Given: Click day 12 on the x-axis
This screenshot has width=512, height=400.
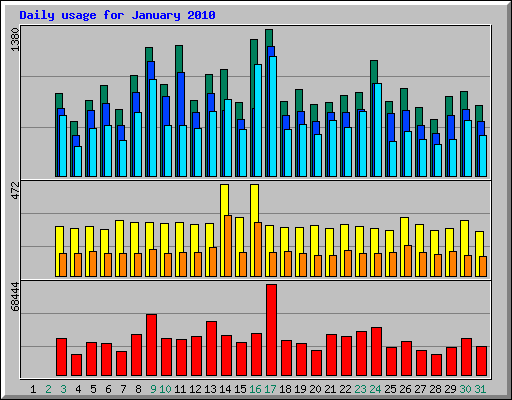Looking at the screenshot, I should [195, 389].
